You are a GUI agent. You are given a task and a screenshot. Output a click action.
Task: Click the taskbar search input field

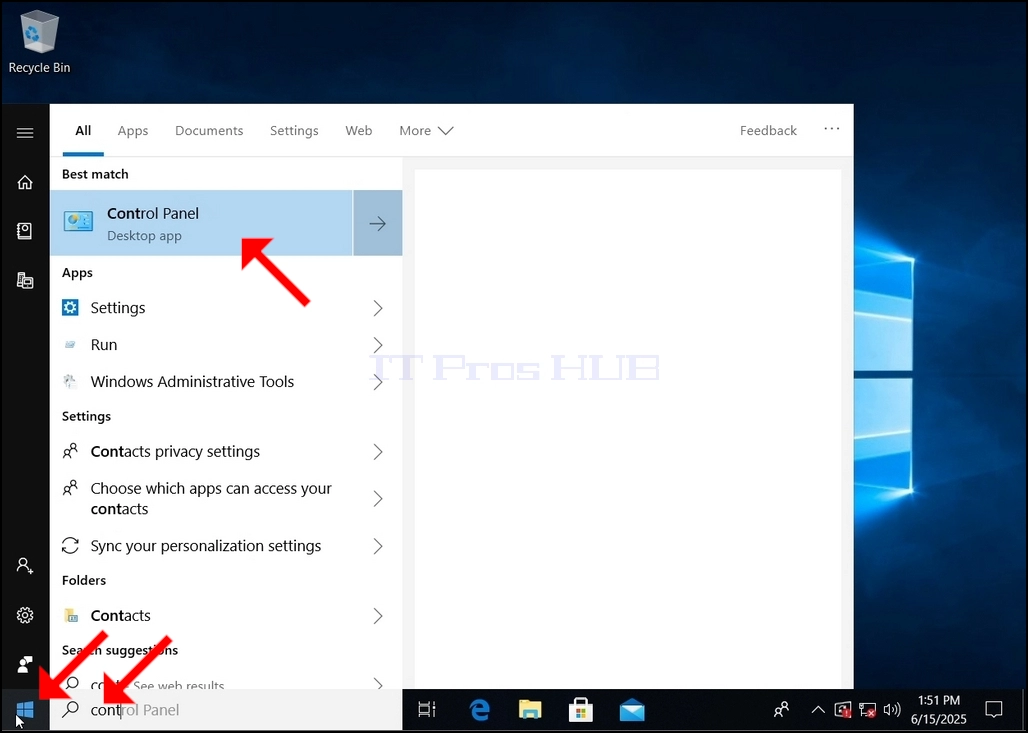coord(226,709)
